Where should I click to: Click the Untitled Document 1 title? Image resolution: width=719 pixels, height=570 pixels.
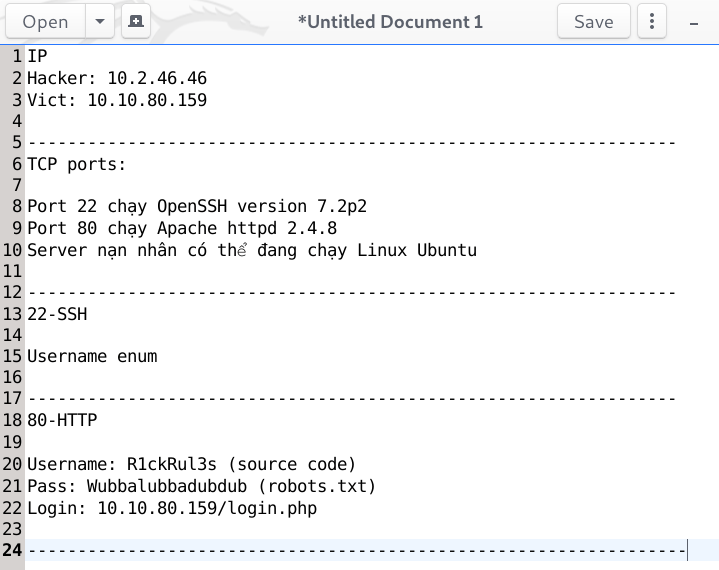390,21
